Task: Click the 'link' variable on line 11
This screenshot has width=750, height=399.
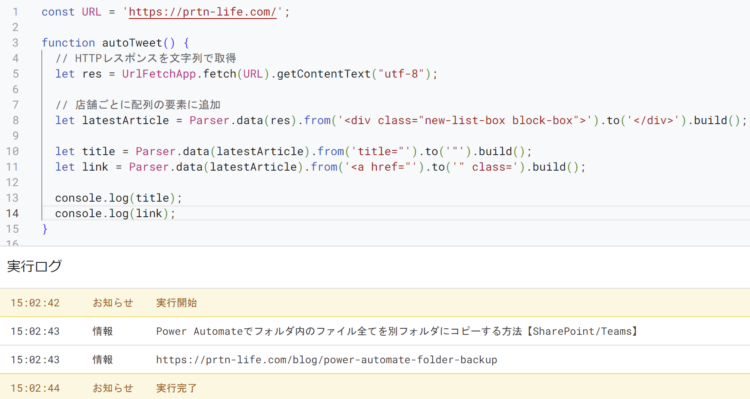Action: click(95, 166)
